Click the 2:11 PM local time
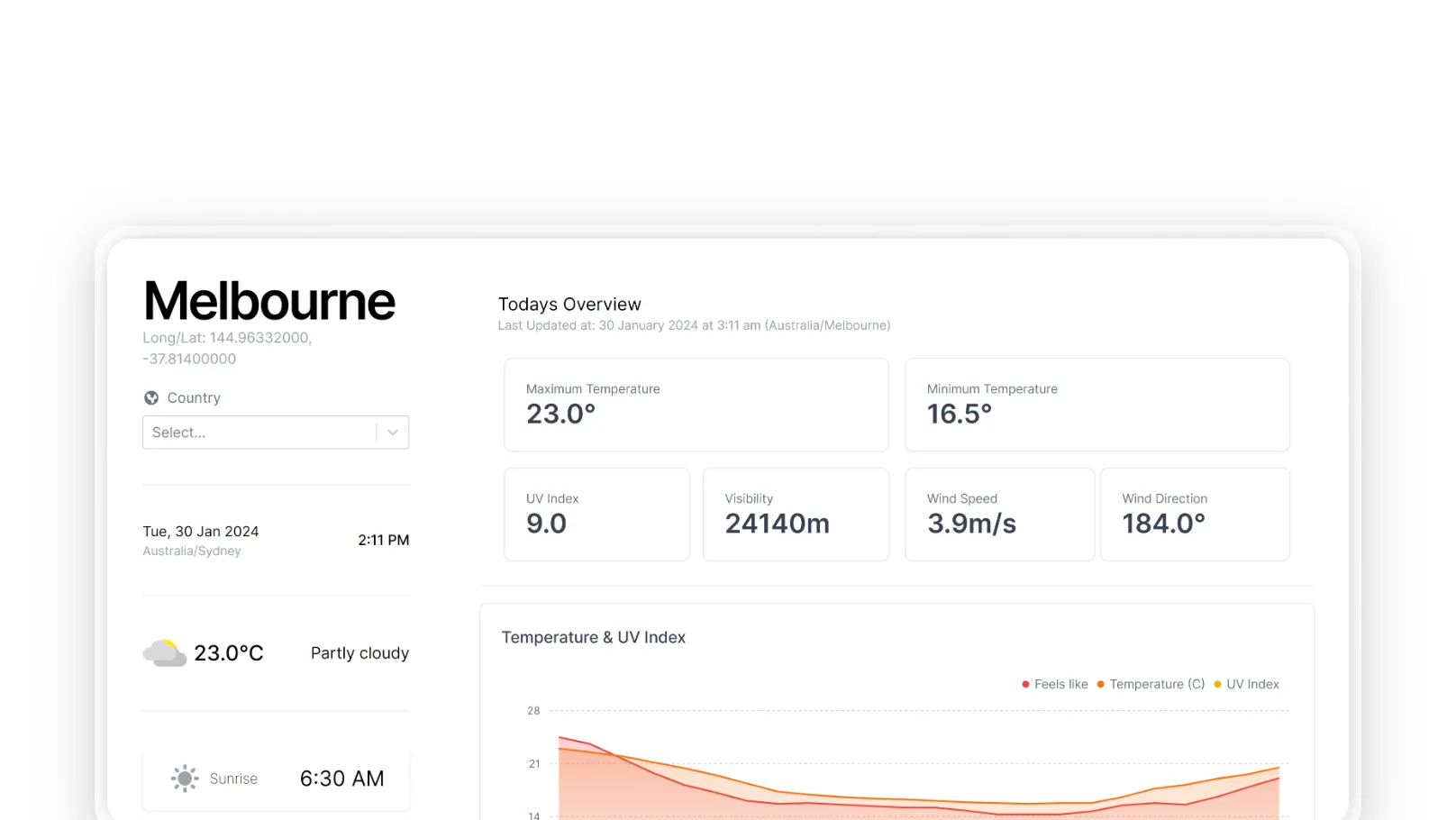This screenshot has width=1456, height=820. coord(383,540)
